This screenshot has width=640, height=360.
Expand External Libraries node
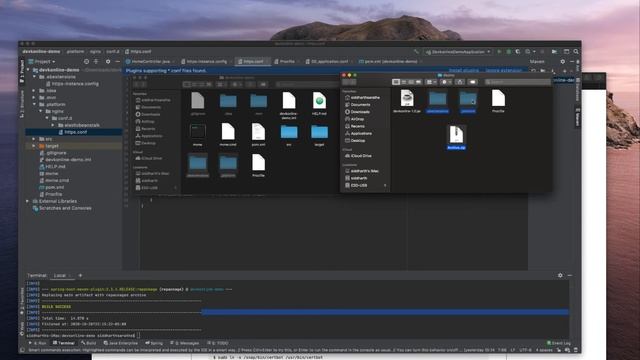28,201
